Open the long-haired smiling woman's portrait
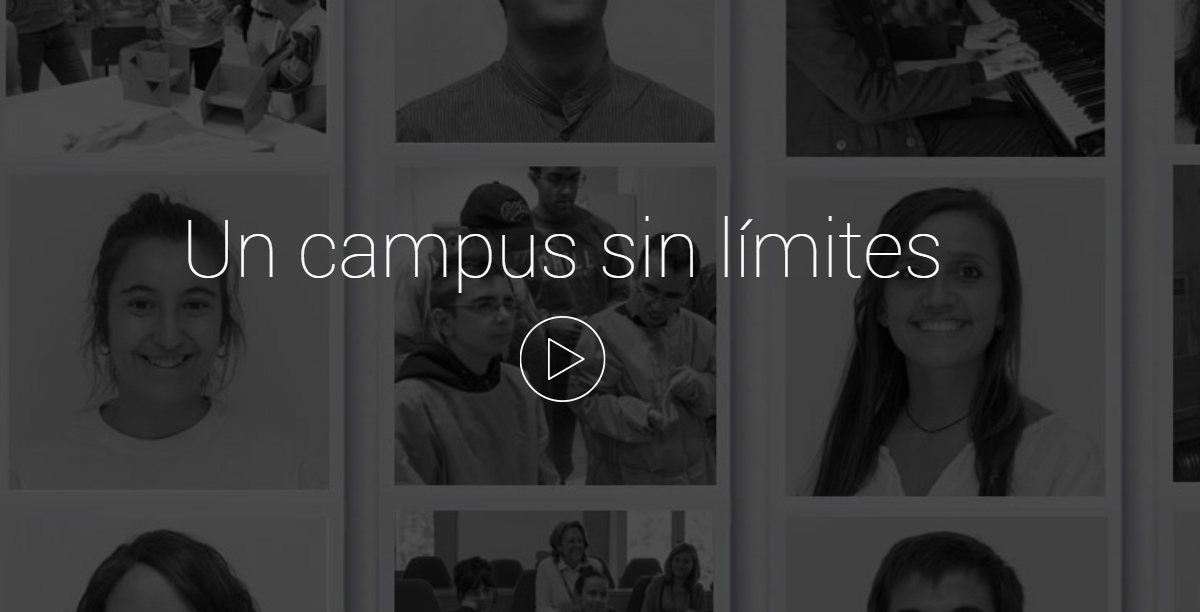Screen dimensions: 1200x612 tap(945, 337)
